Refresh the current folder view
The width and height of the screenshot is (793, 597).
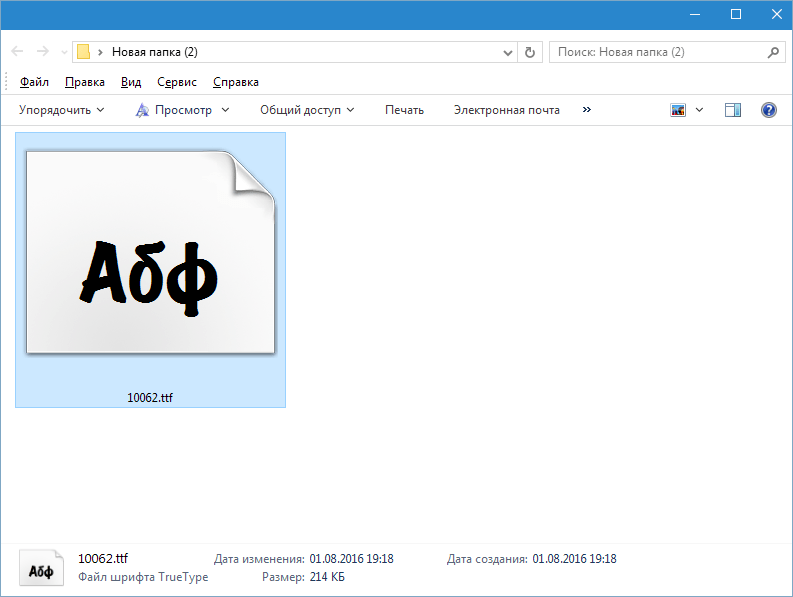[x=530, y=52]
